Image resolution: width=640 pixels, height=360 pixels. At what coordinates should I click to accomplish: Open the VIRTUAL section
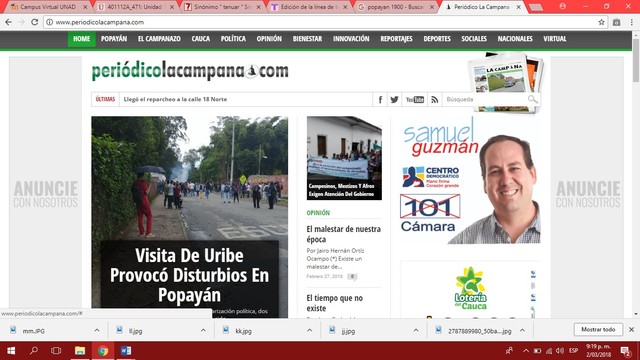(555, 39)
